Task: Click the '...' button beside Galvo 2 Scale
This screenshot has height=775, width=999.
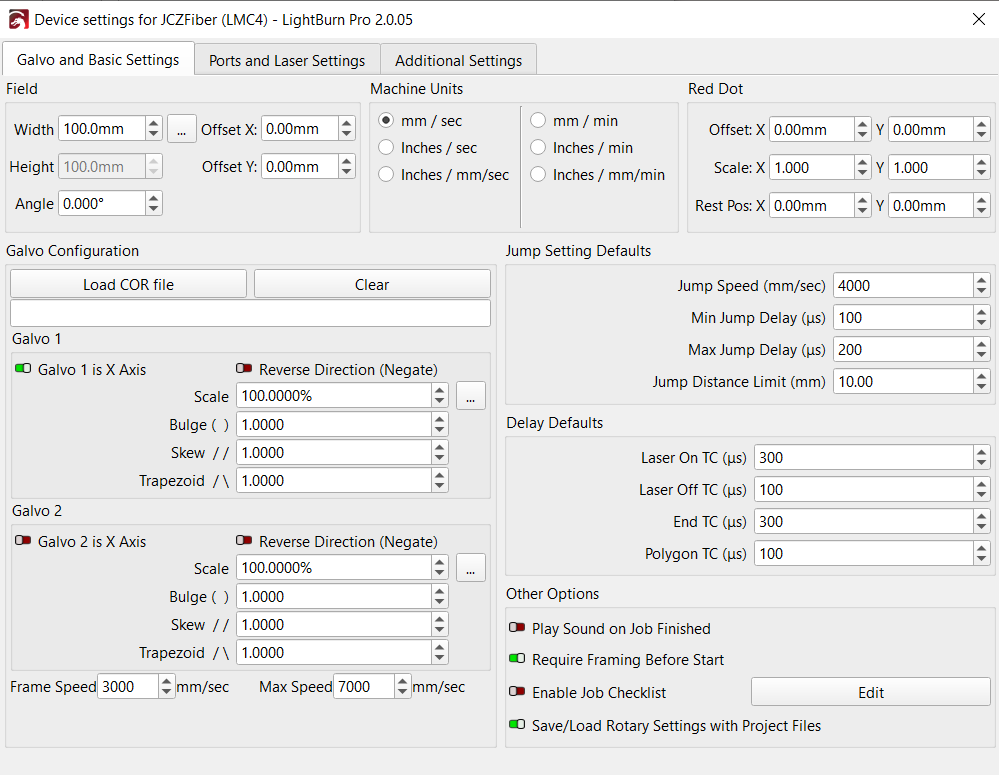Action: click(470, 567)
